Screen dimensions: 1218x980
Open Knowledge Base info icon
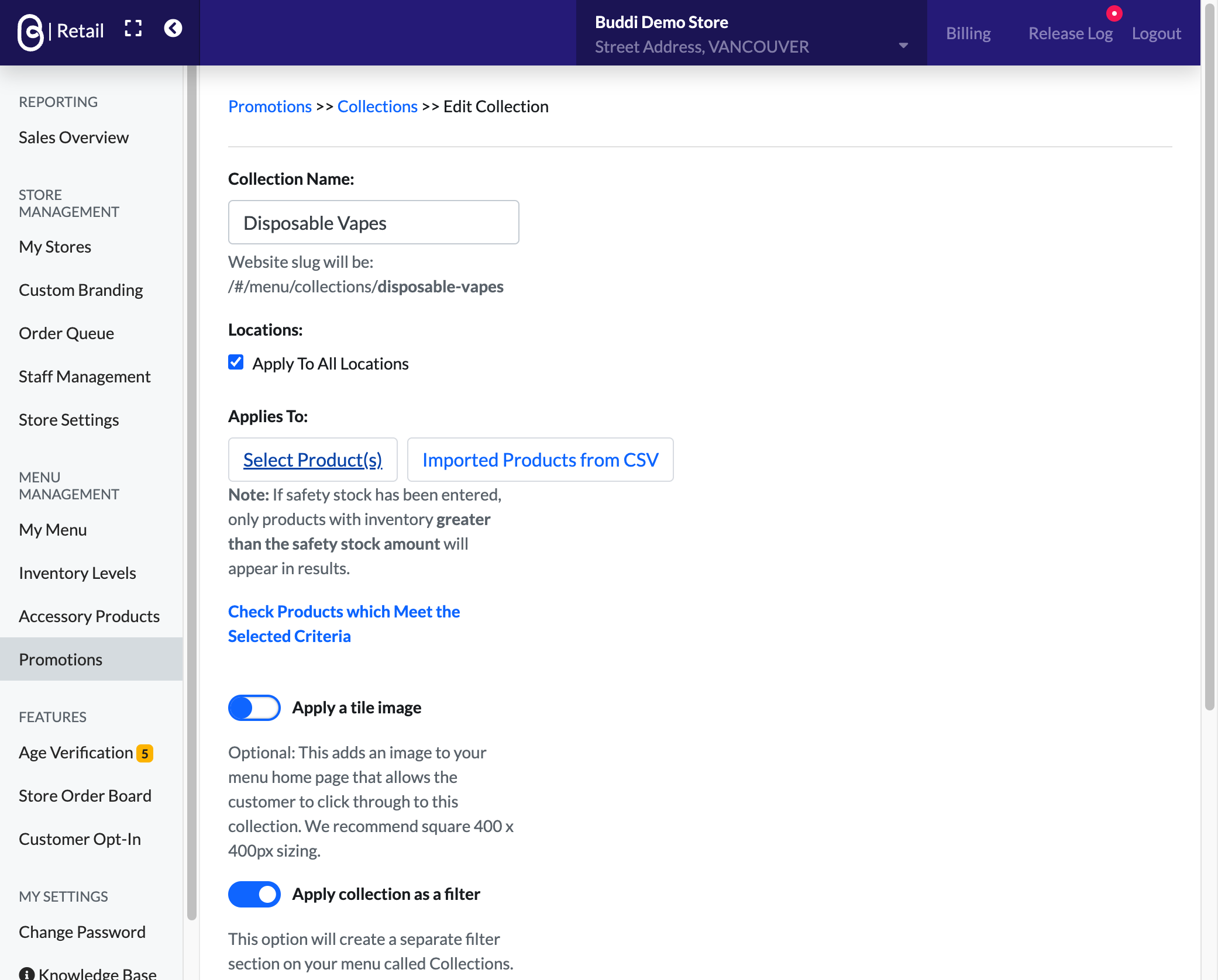26,974
